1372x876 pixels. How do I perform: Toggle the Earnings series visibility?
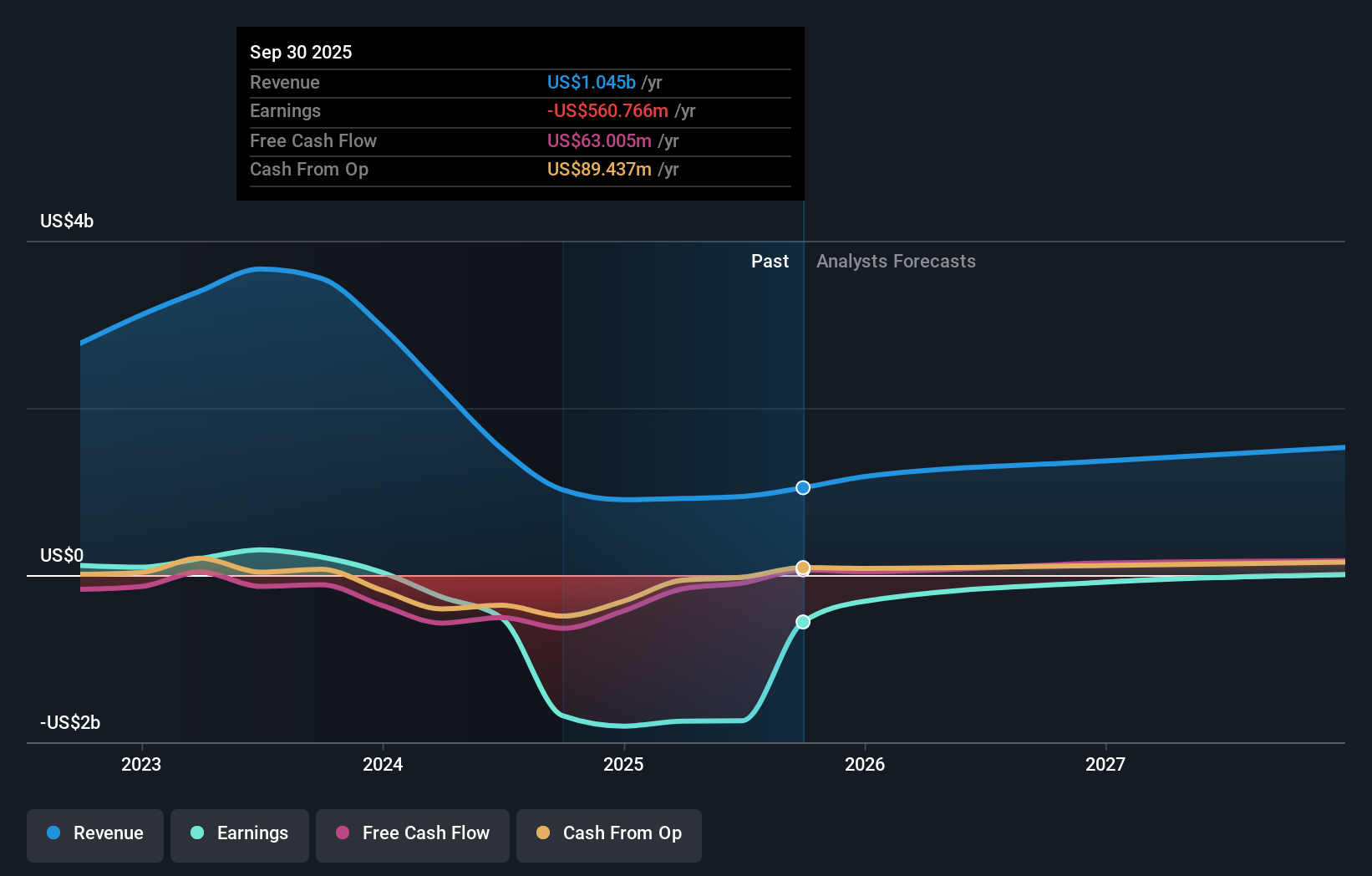[x=240, y=833]
